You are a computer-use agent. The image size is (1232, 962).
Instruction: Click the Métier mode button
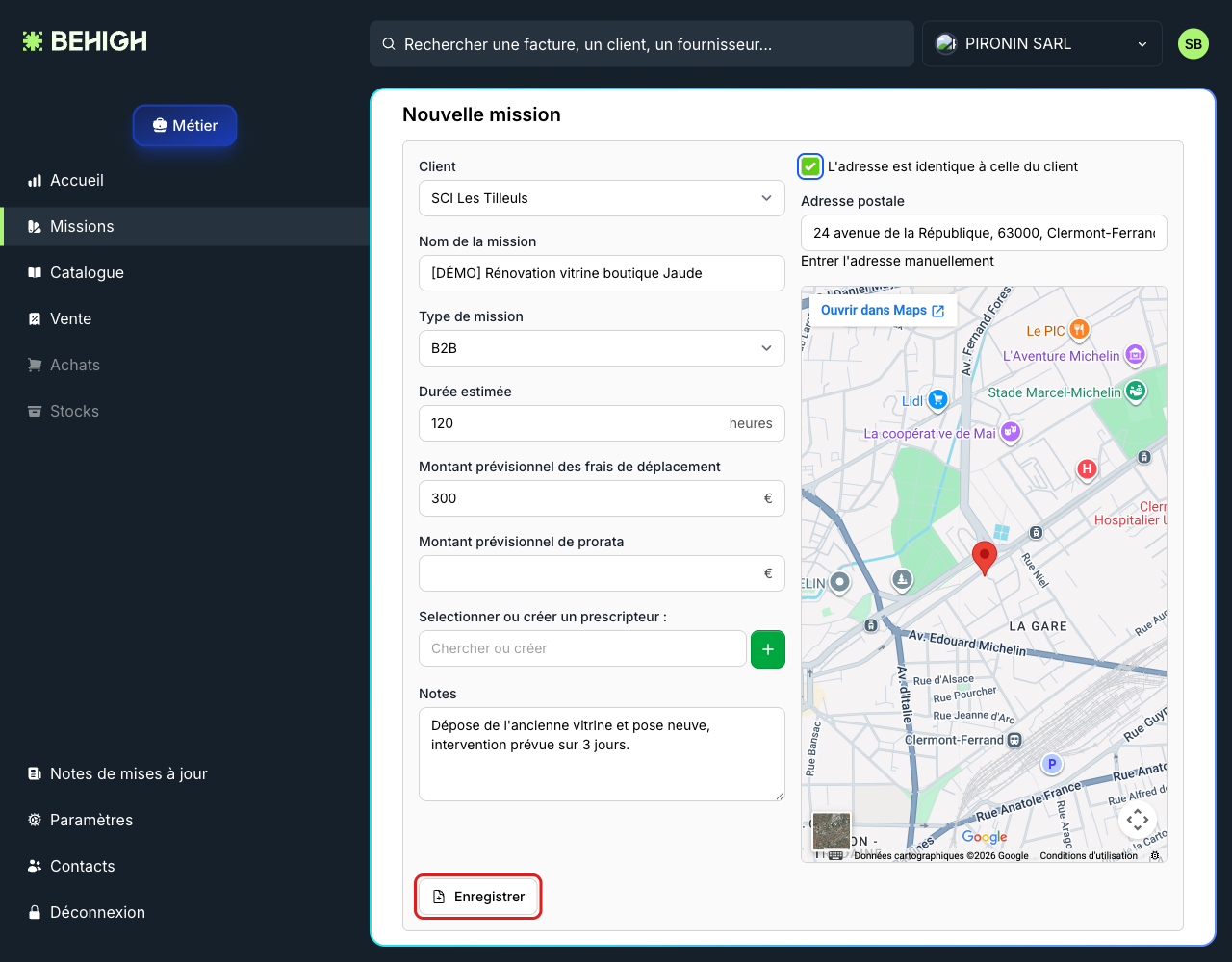click(x=185, y=125)
